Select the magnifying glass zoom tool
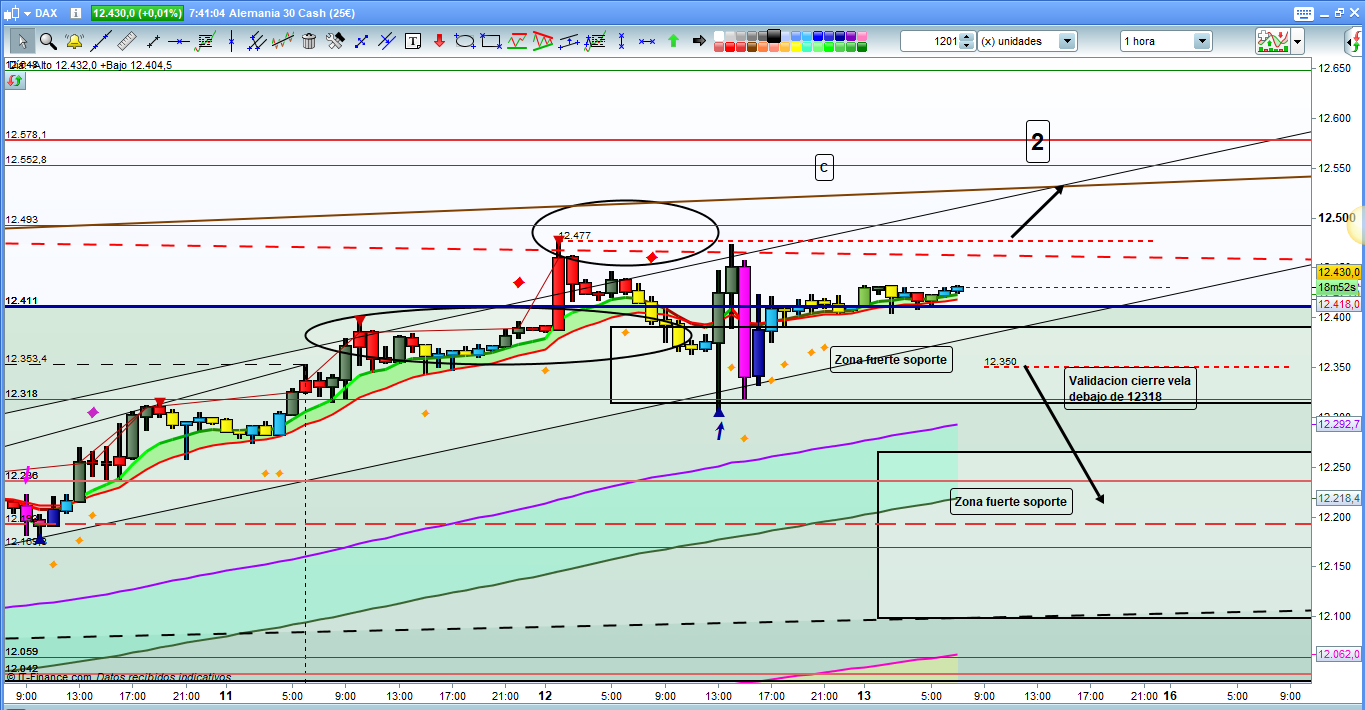Viewport: 1365px width, 710px height. [47, 41]
